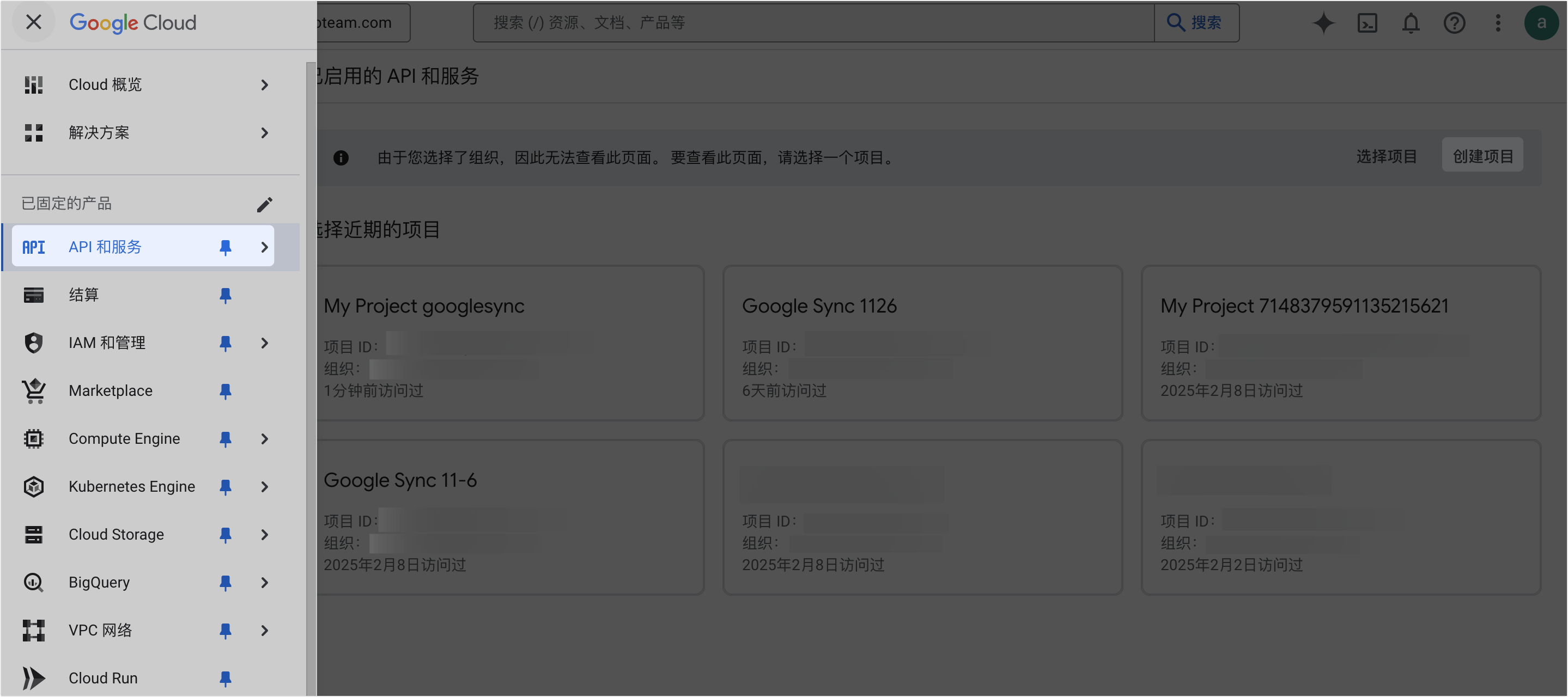Open the Google Sync 1126 project card
Screen dimensions: 1568x697
pos(922,343)
